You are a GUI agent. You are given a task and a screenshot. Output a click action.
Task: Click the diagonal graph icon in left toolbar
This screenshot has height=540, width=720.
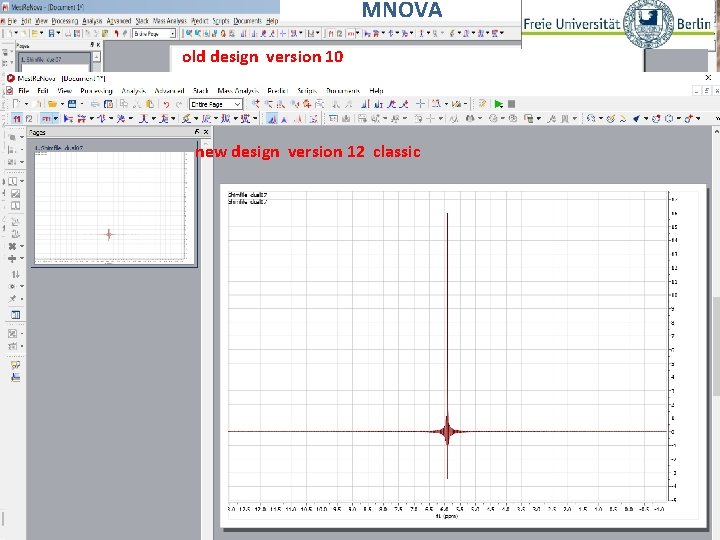[x=15, y=194]
